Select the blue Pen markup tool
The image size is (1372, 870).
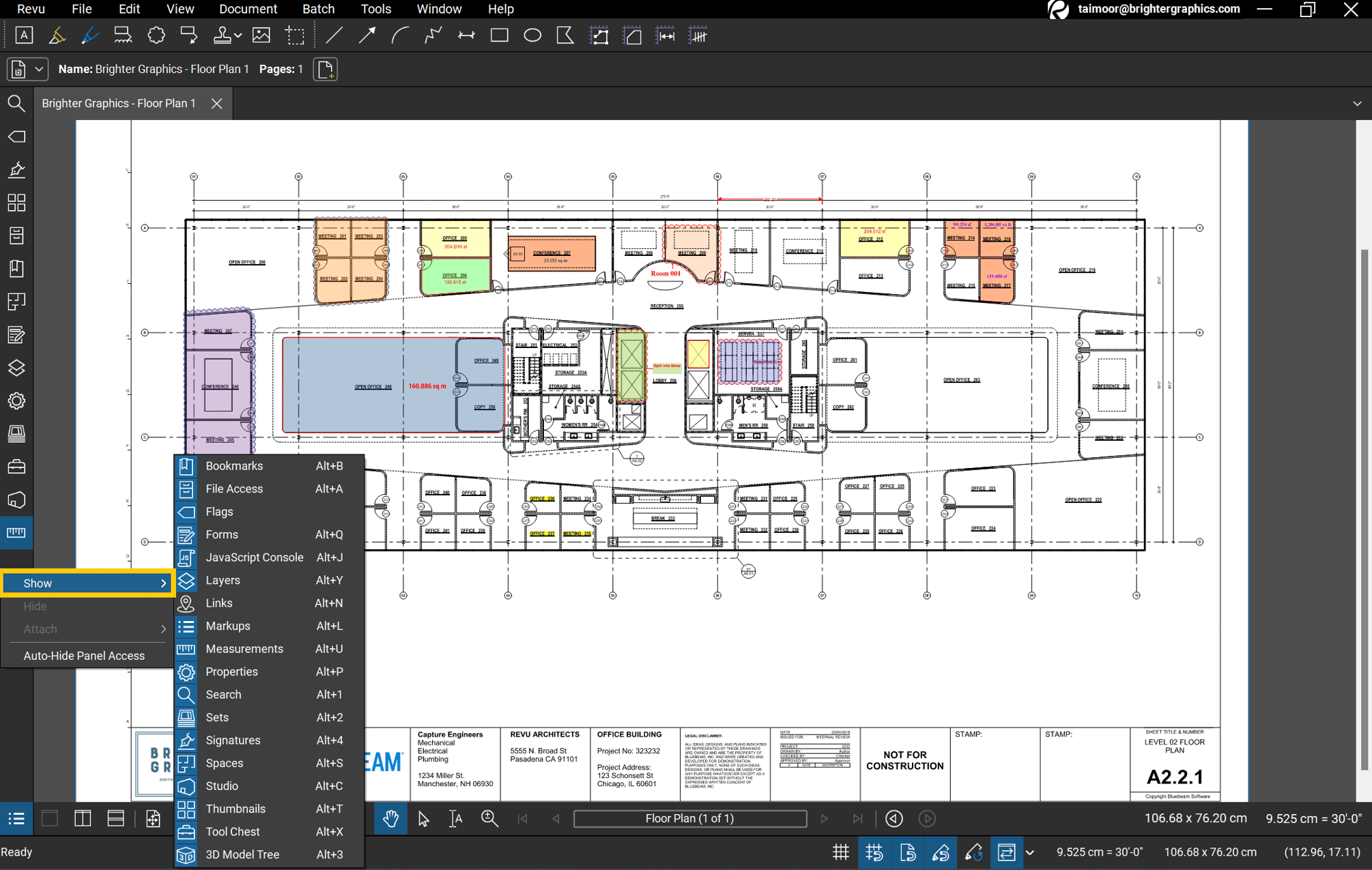click(89, 35)
